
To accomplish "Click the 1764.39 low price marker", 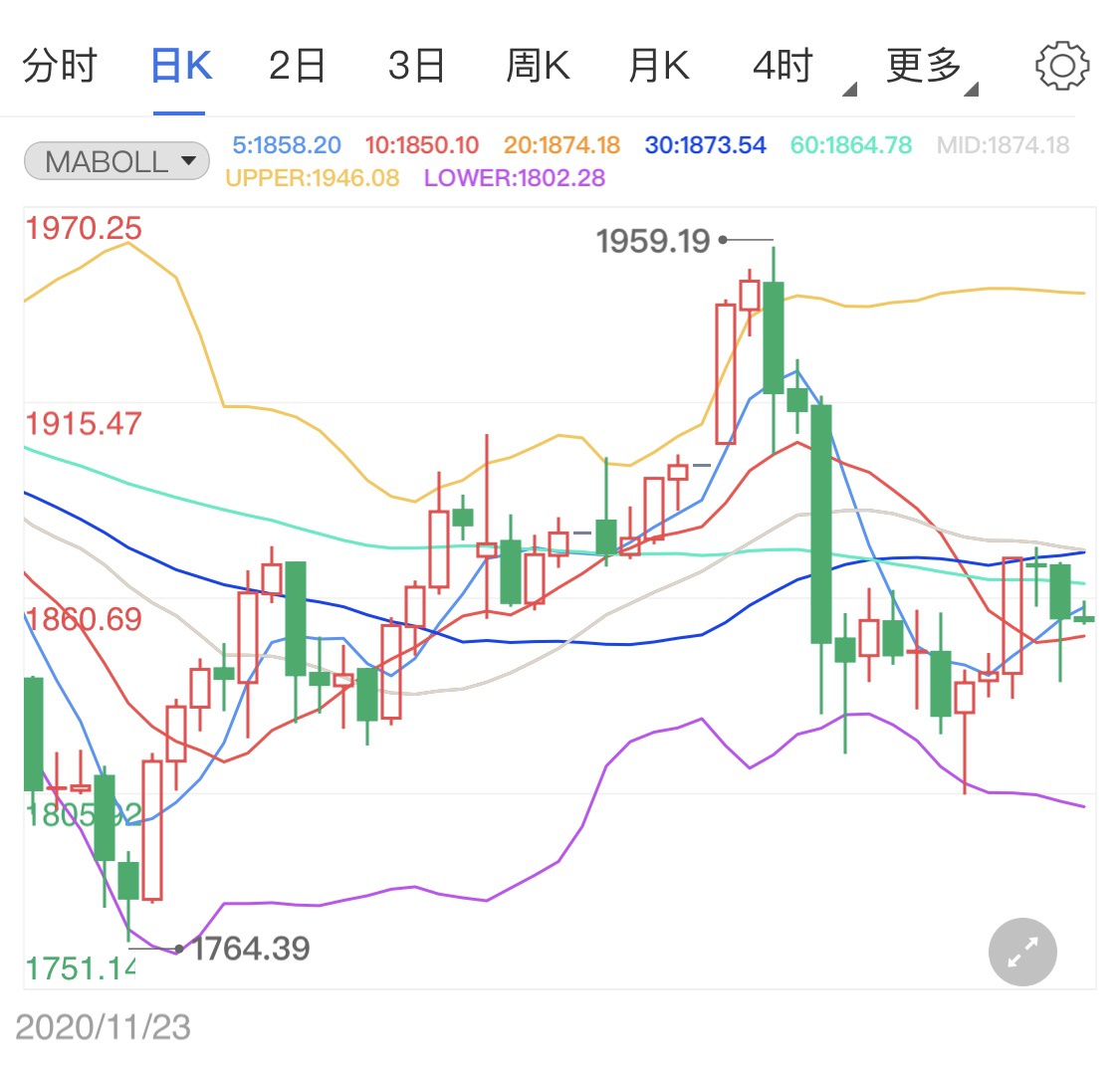I will pyautogui.click(x=250, y=949).
